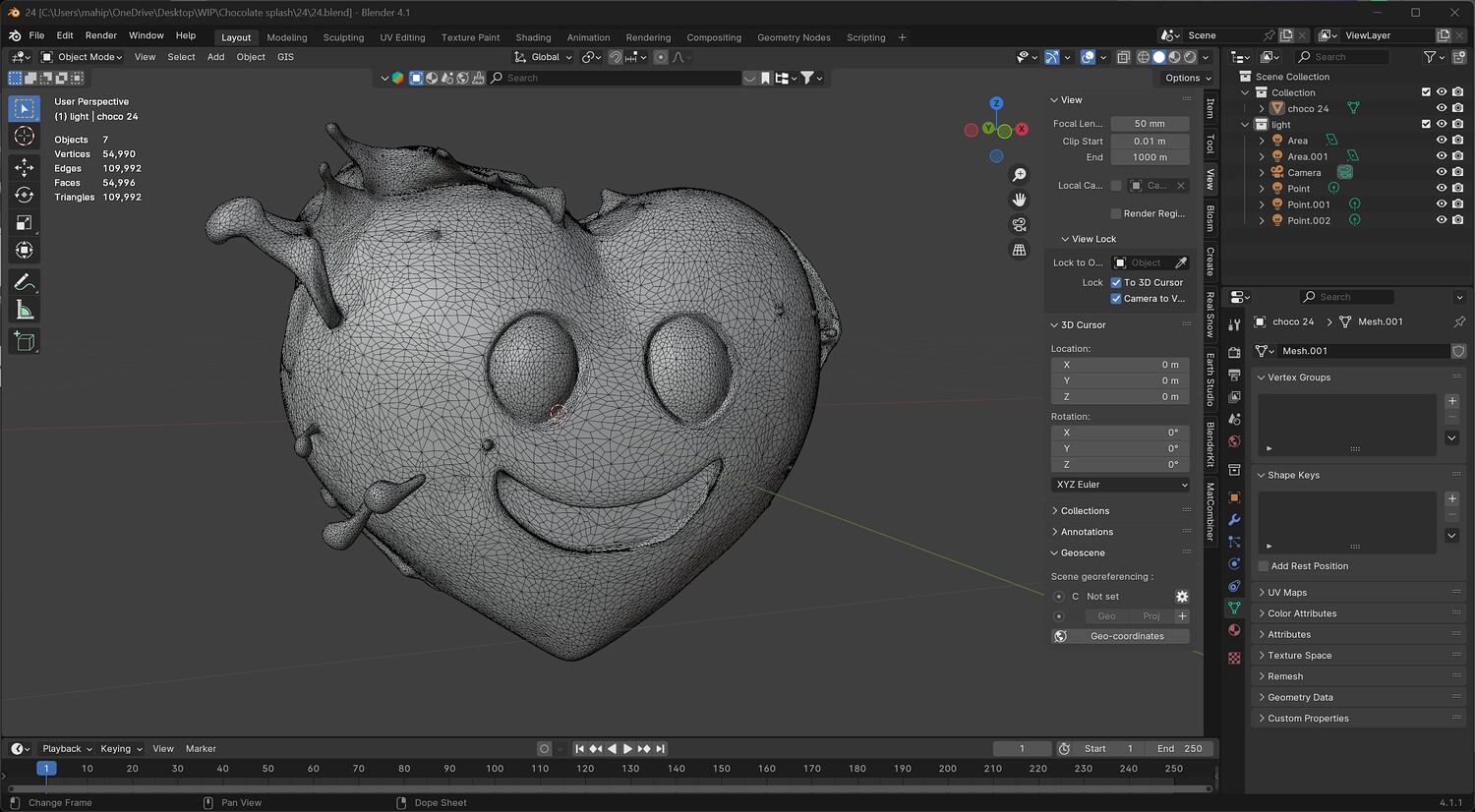Open the Modifiers wrench properties tab
1475x812 pixels.
[1234, 519]
